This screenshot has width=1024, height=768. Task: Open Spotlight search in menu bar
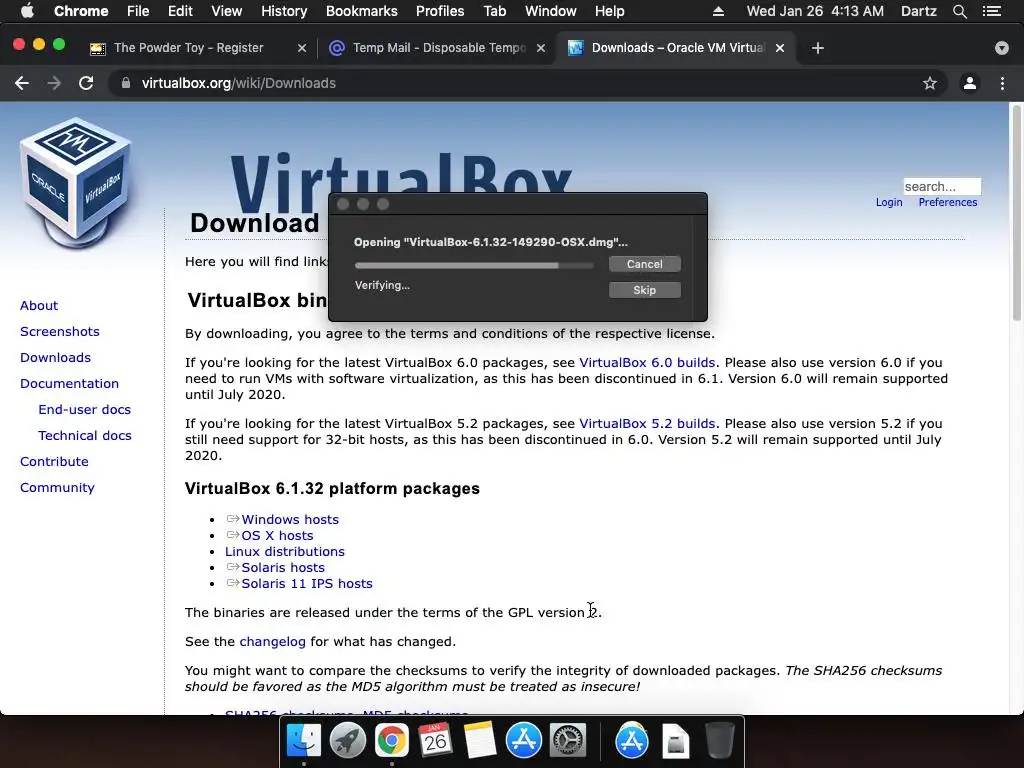959,11
